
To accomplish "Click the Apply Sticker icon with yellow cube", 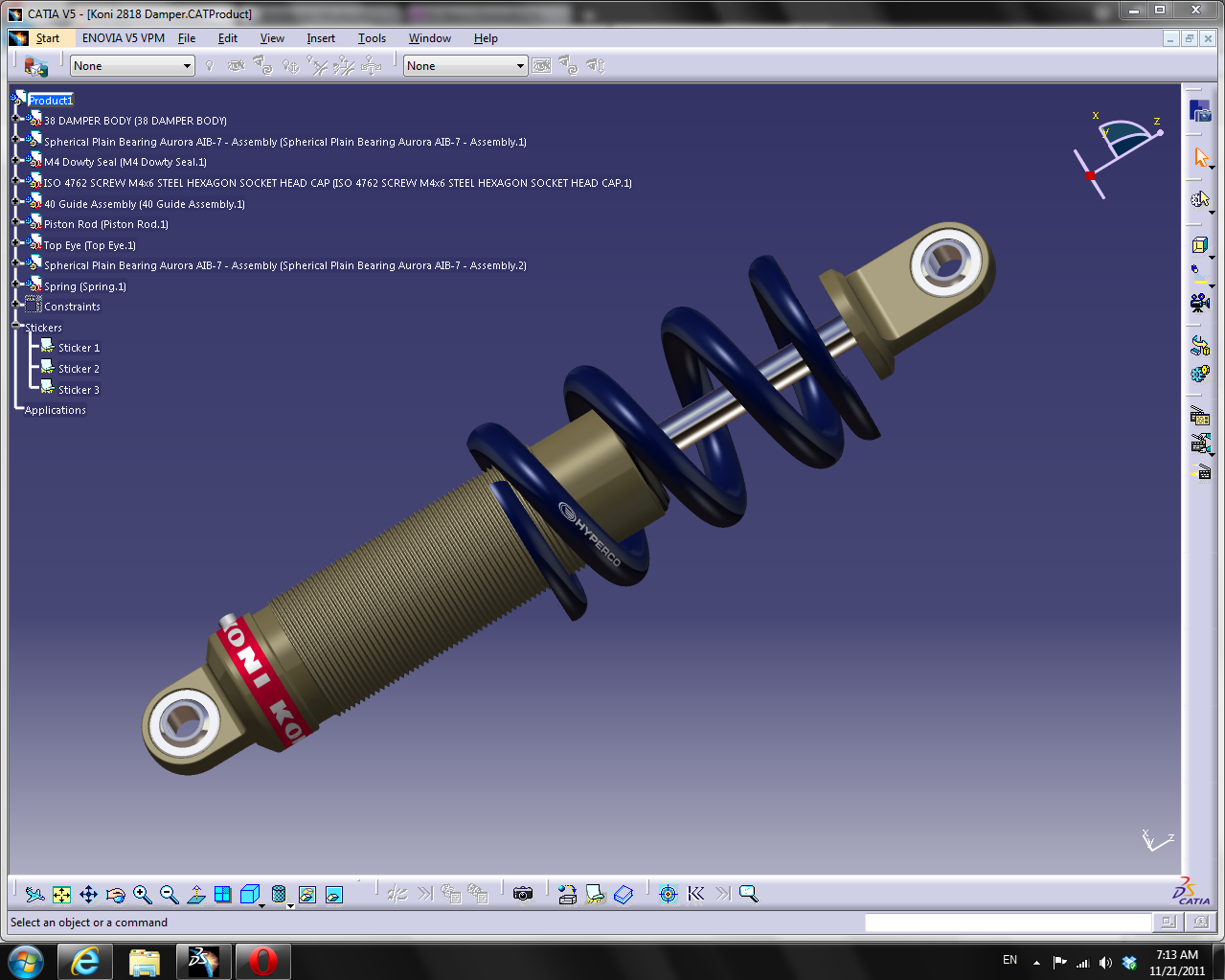I will [x=1199, y=346].
